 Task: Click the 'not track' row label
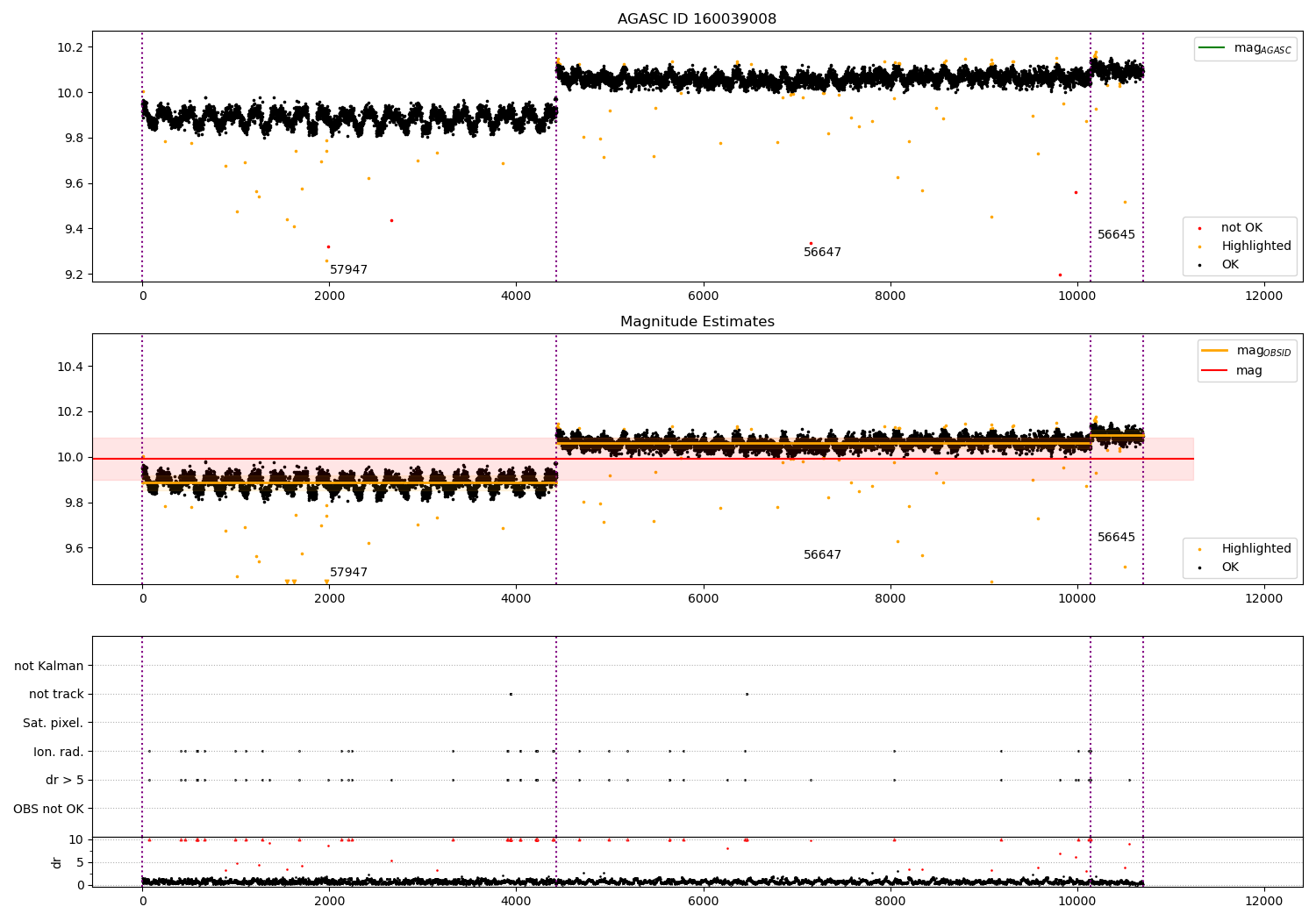click(x=56, y=695)
